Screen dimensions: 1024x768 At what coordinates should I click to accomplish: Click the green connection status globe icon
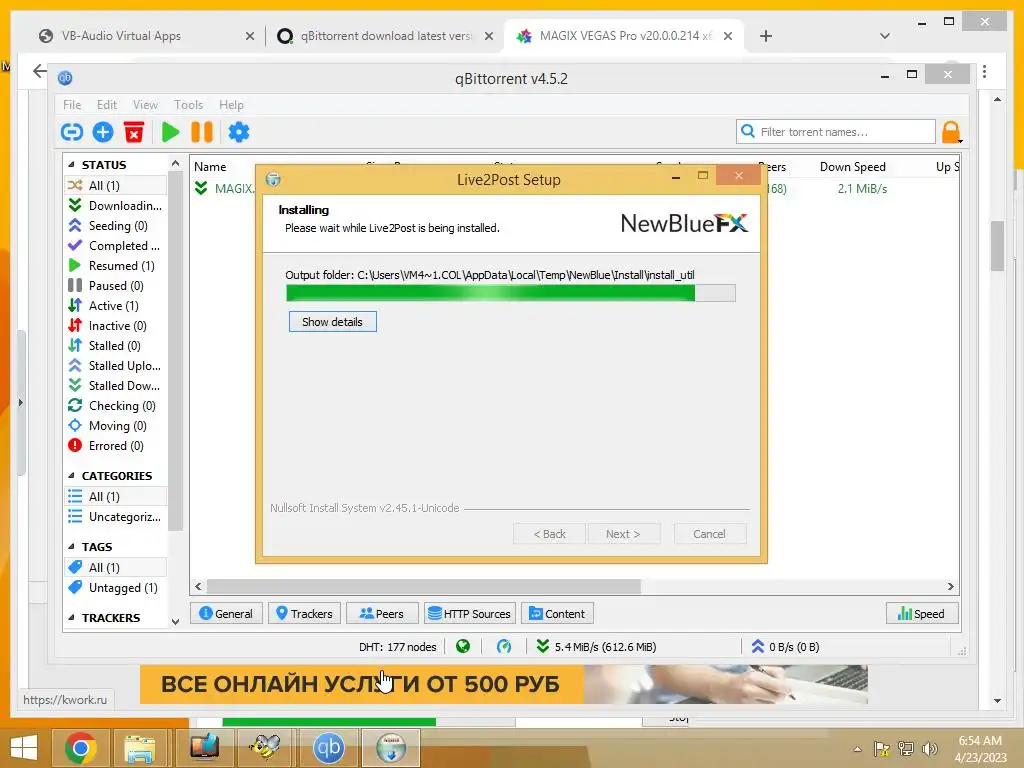tap(463, 647)
